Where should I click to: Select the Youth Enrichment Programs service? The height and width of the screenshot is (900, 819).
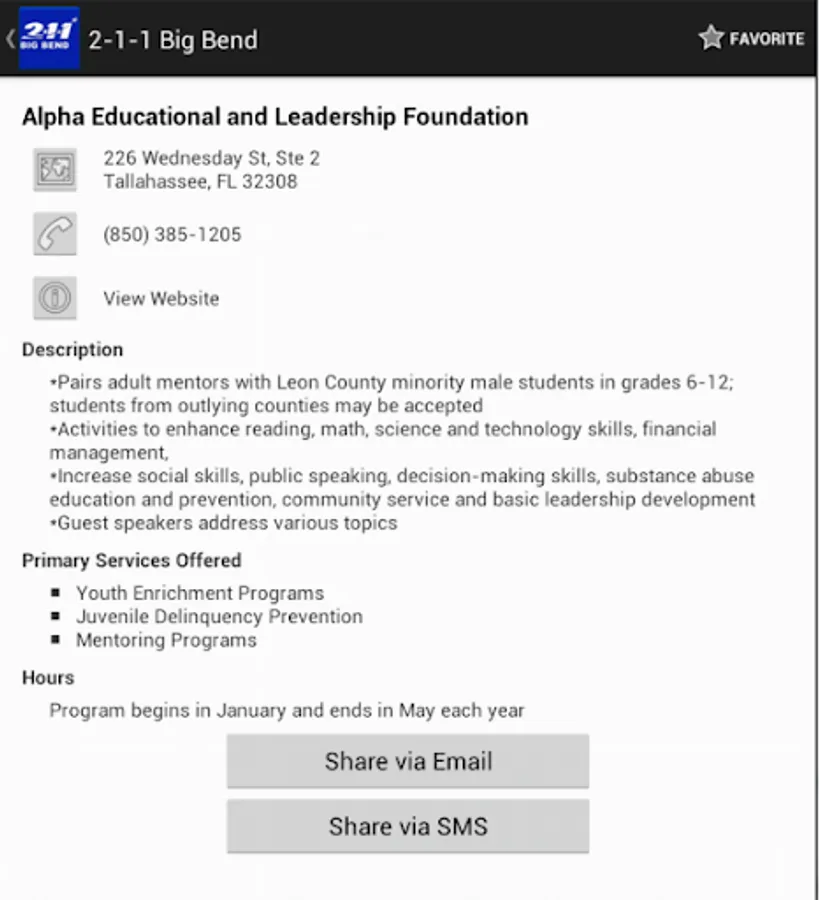click(200, 593)
